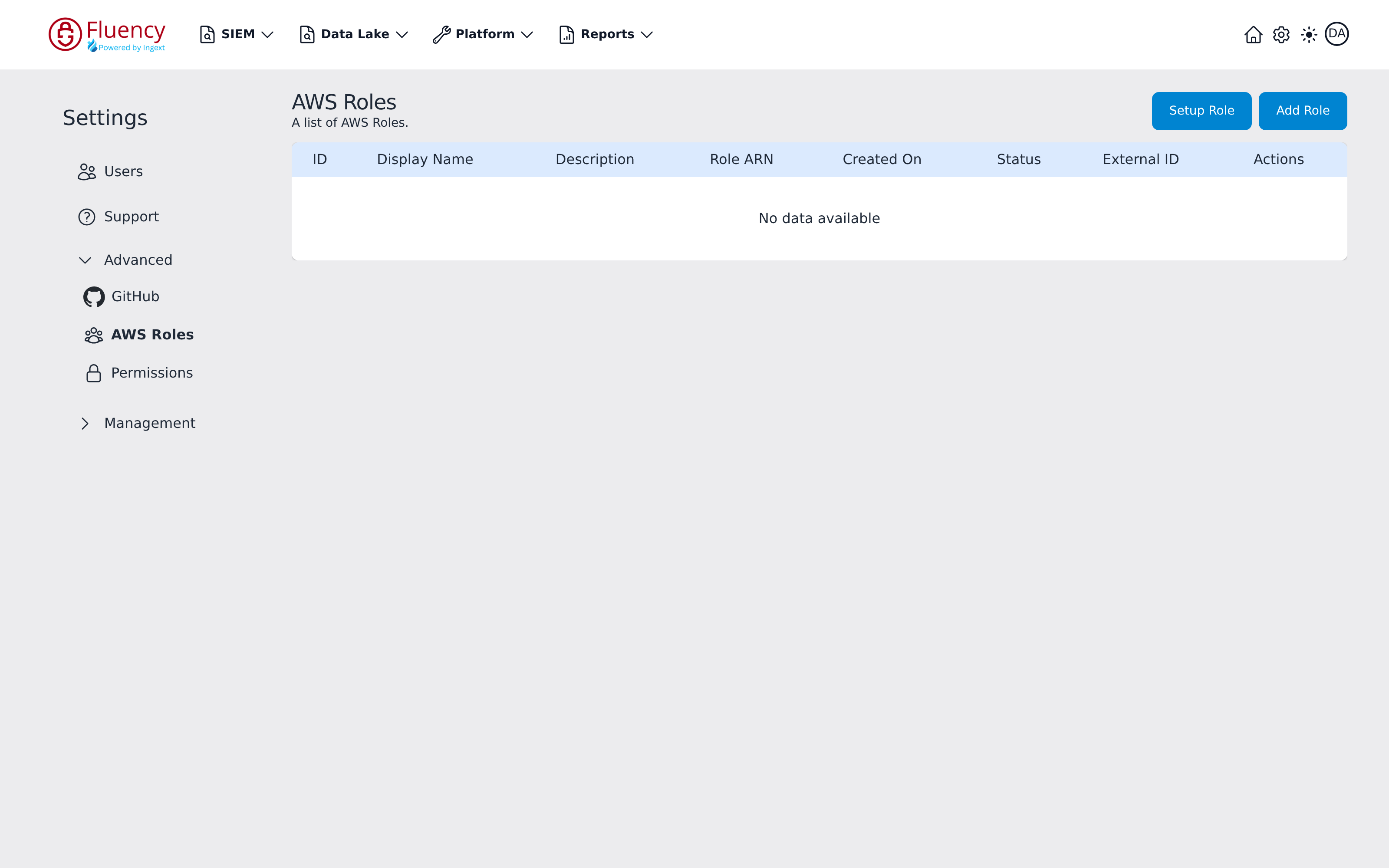Click the External ID column header
1389x868 pixels.
[1140, 160]
